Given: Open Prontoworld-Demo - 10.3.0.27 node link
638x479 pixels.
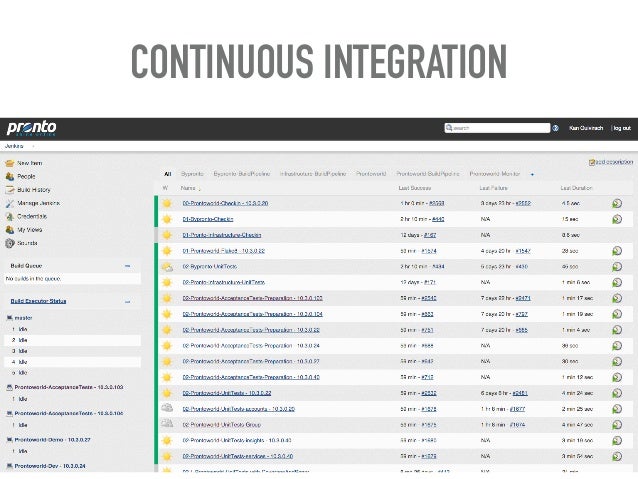Looking at the screenshot, I should pos(52,440).
